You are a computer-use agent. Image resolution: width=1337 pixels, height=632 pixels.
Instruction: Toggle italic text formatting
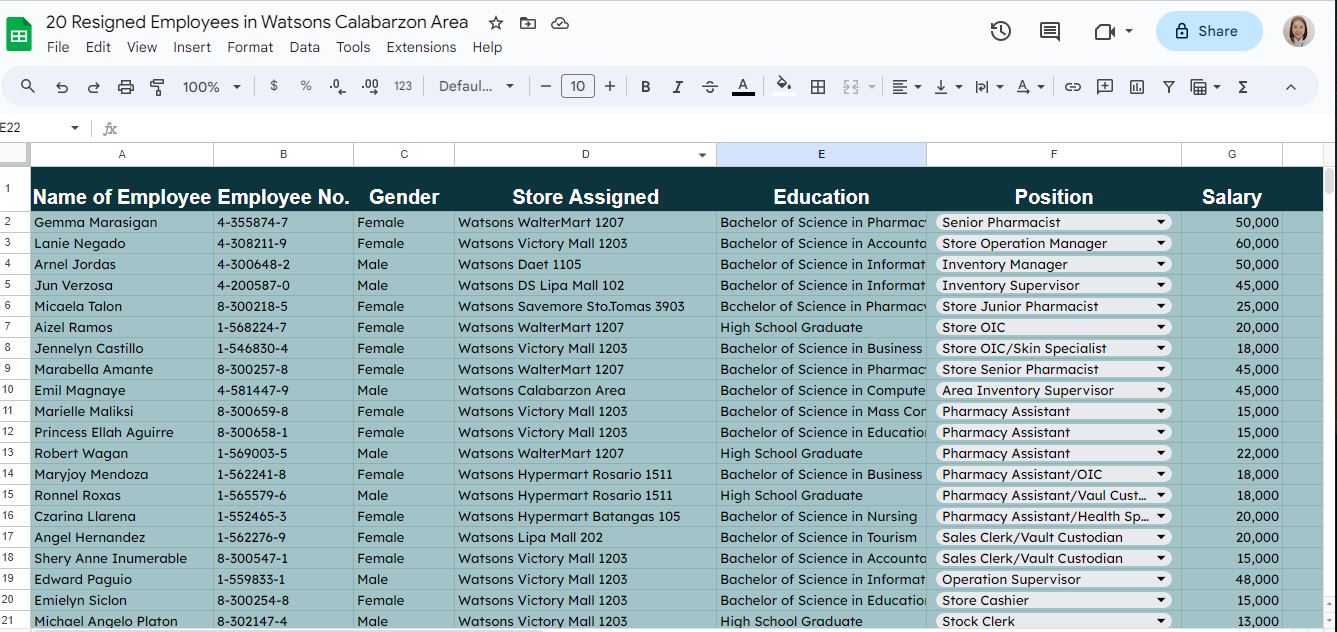click(677, 87)
